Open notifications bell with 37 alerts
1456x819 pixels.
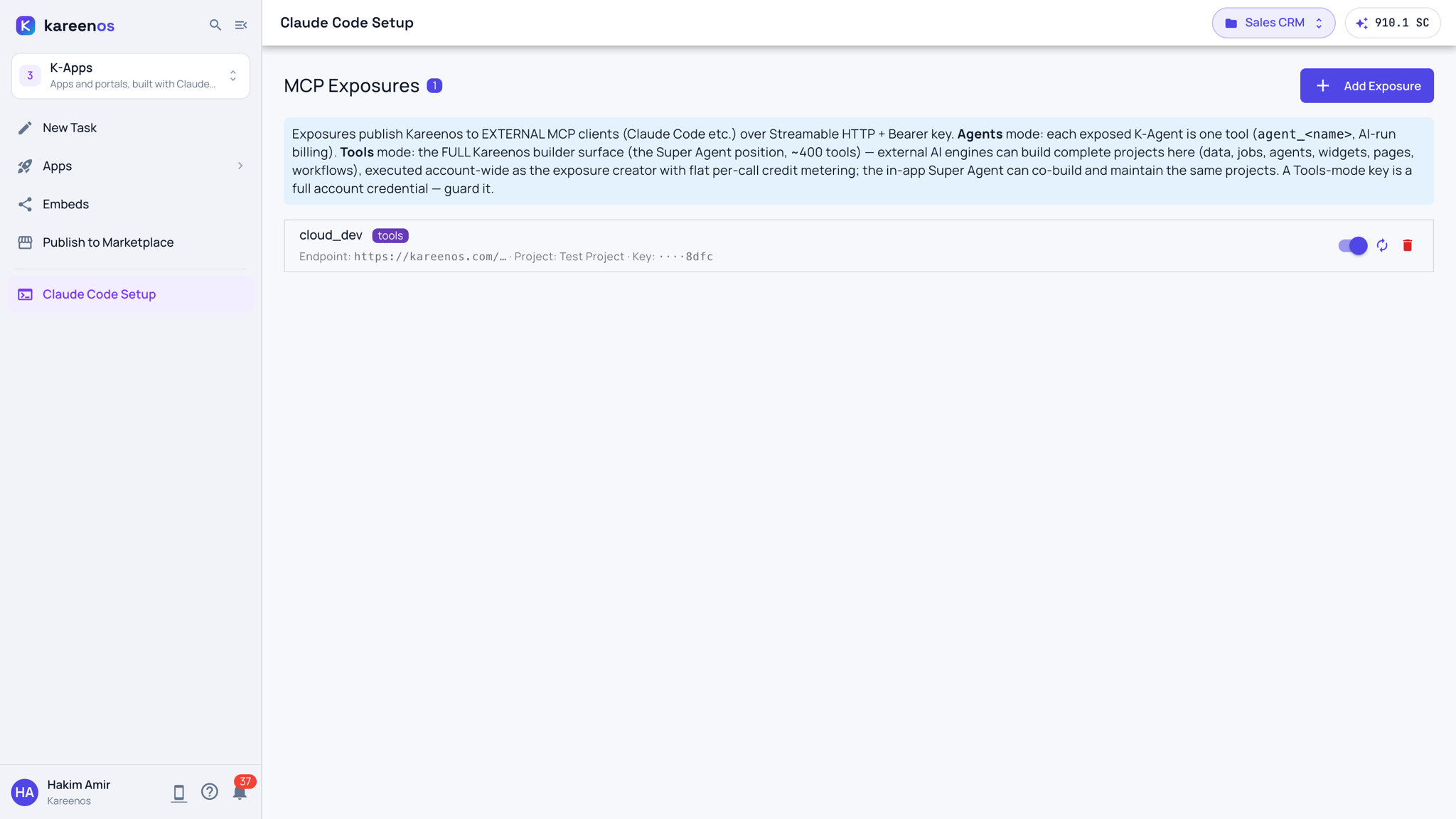(x=240, y=791)
